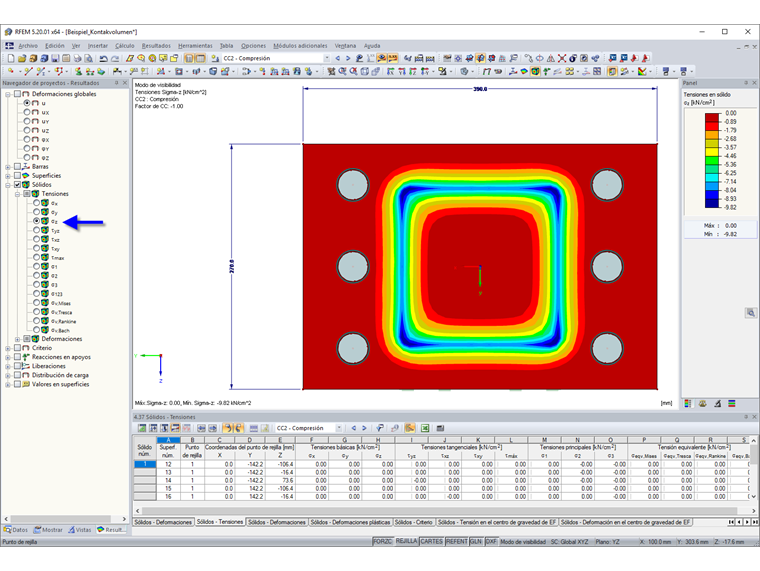Open the Vistas navigator tab
The image size is (760, 571).
80,530
